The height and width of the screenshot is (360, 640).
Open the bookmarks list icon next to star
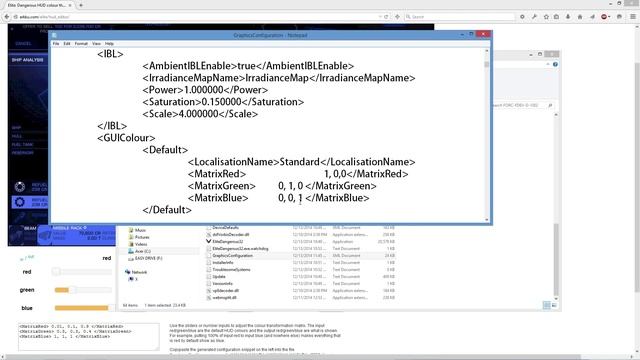(x=556, y=17)
